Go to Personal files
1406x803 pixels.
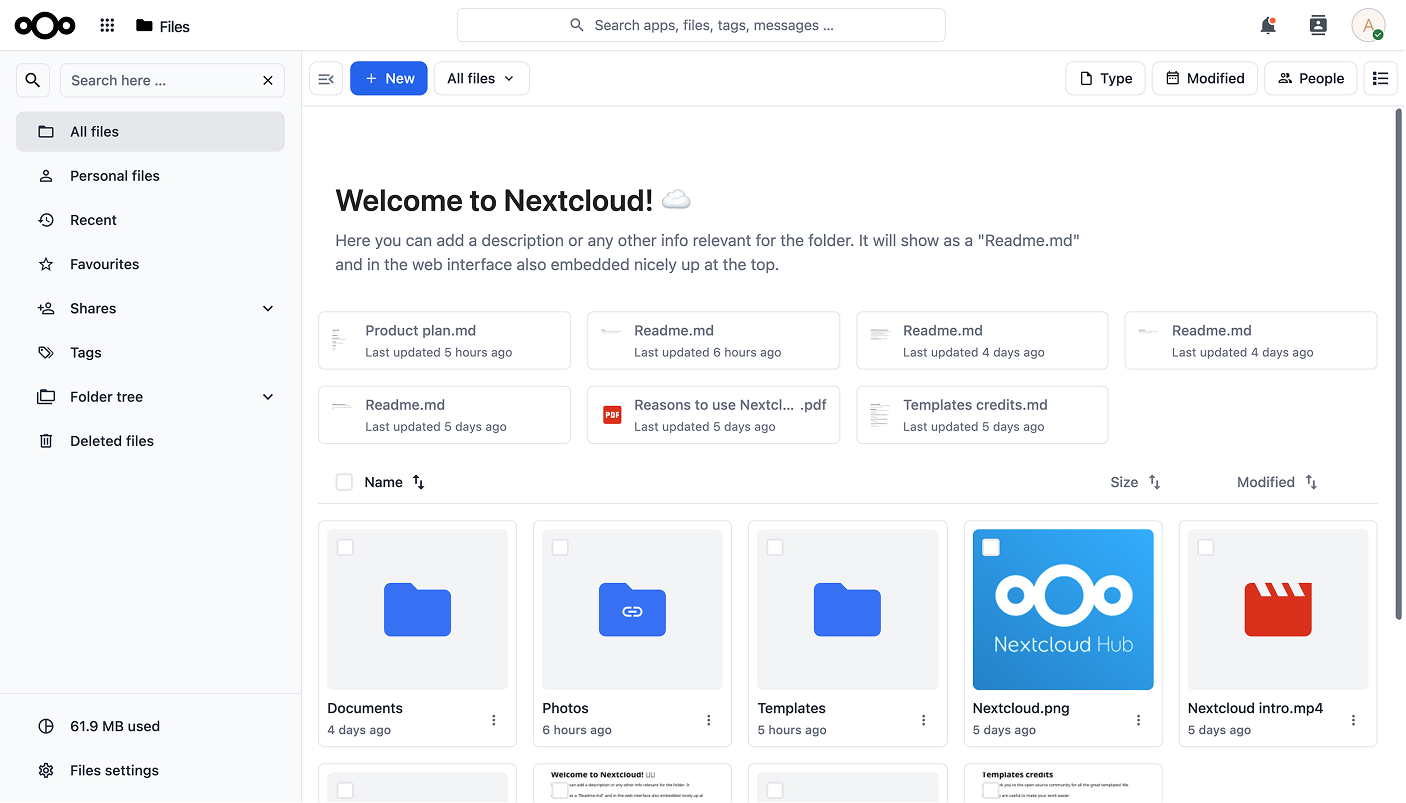150,176
